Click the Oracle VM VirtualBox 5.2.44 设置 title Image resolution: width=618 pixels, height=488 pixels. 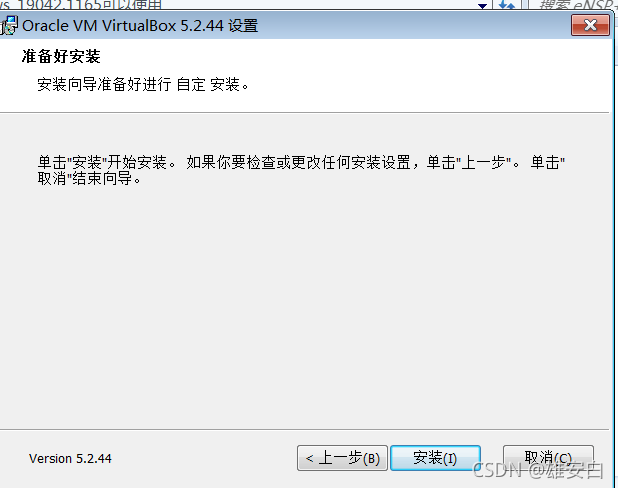[x=140, y=26]
